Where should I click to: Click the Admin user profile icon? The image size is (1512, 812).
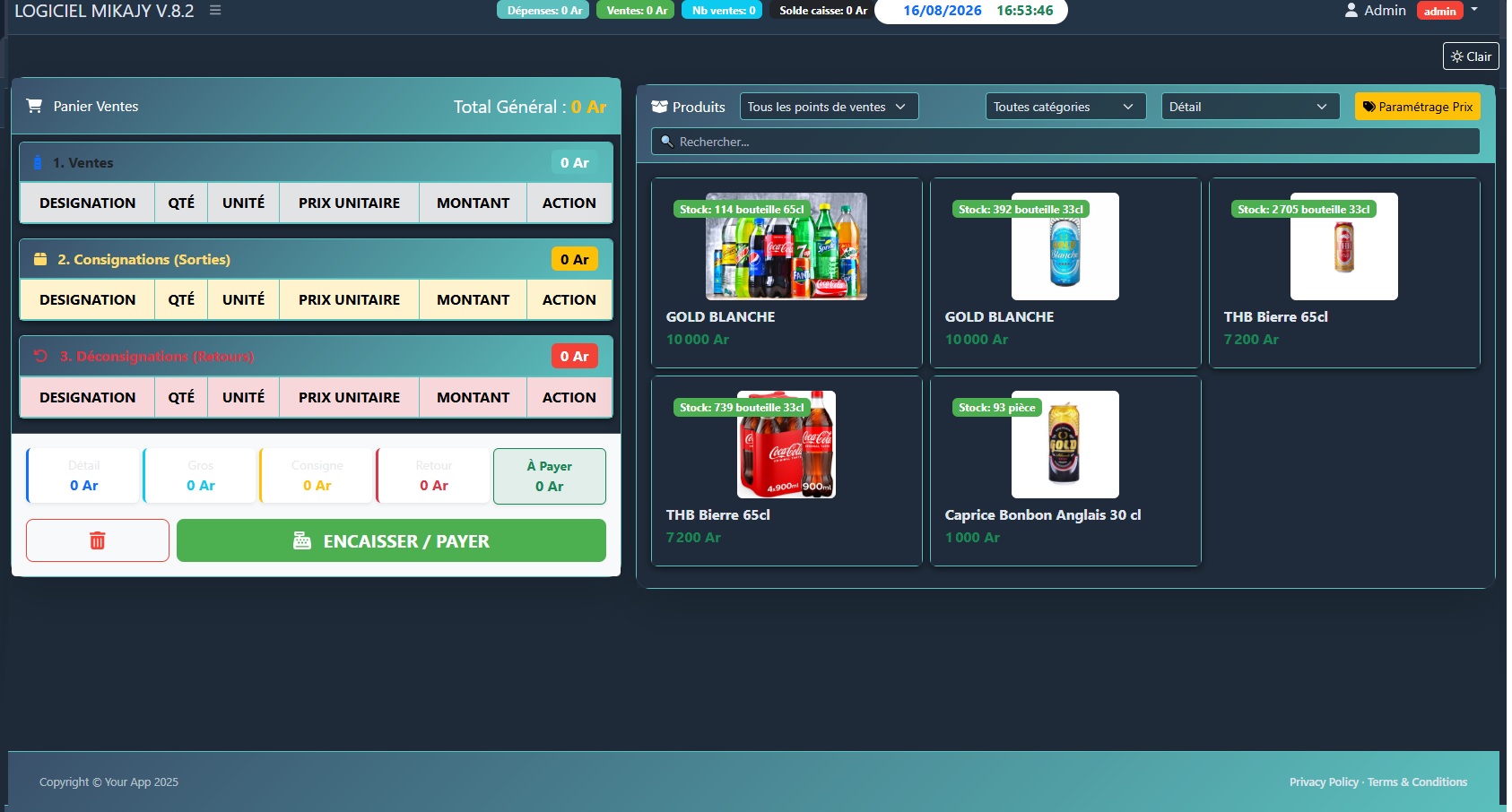click(1351, 11)
